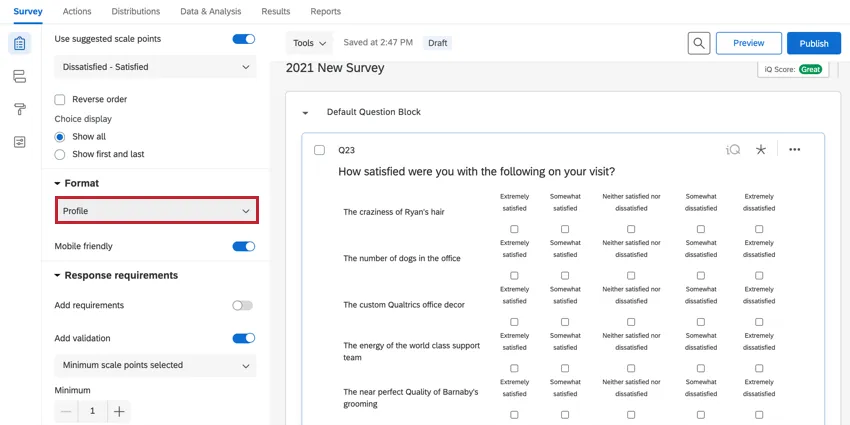Open the survey builder clipboard icon
The width and height of the screenshot is (850, 425).
(x=19, y=44)
